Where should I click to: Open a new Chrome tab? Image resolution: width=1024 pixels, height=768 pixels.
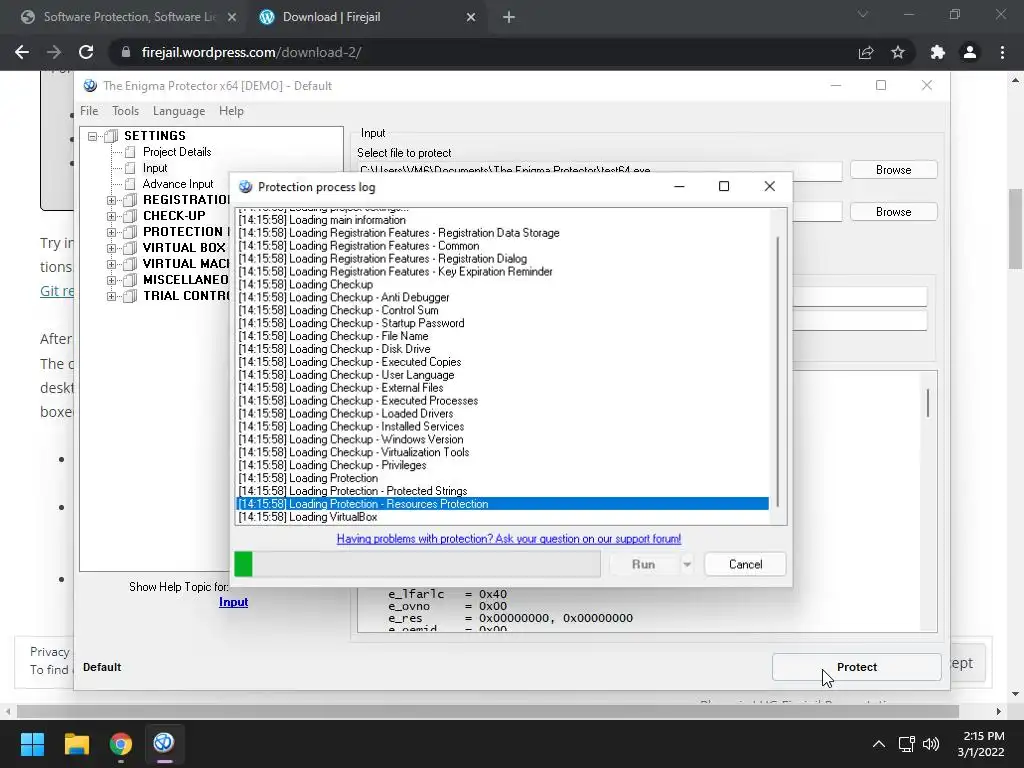(x=509, y=17)
